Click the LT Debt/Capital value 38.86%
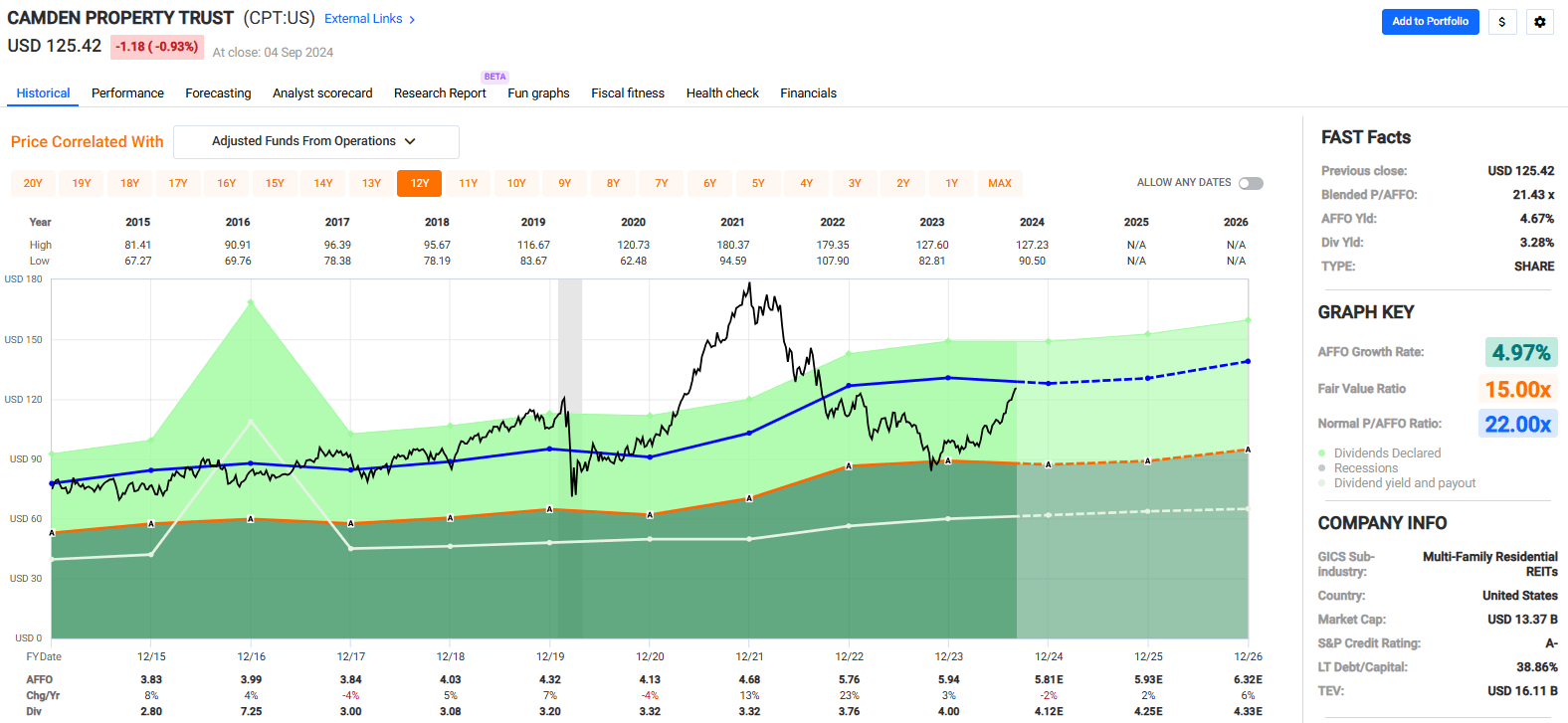Viewport: 1568px width, 723px height. tap(1537, 667)
